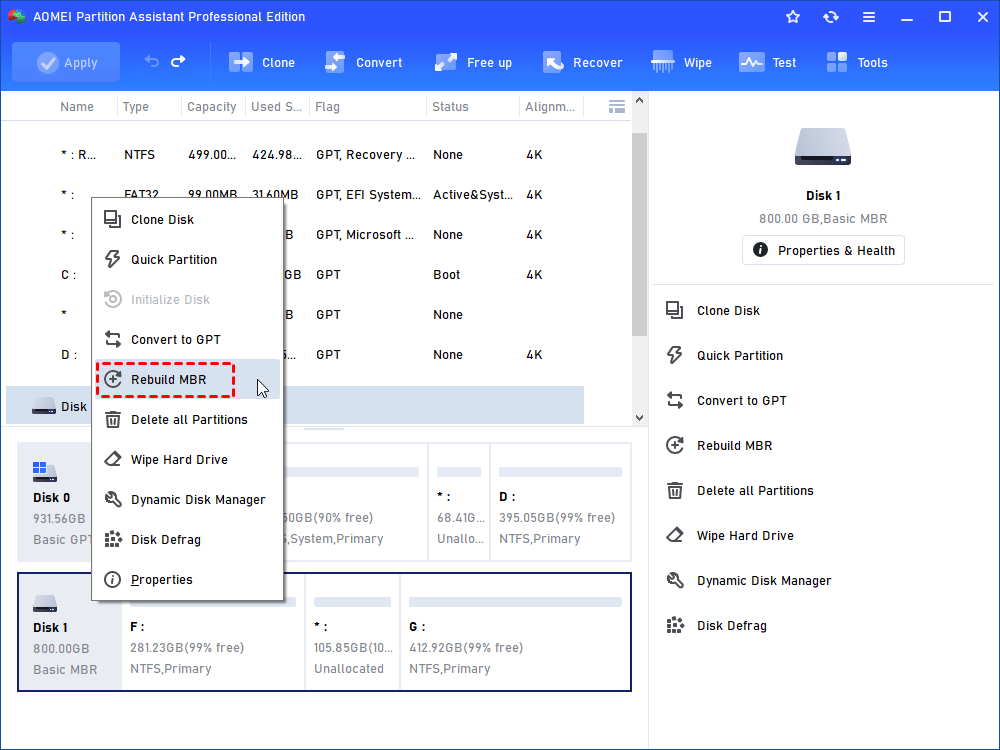This screenshot has height=750, width=1000.
Task: Open the Tools toolbar menu
Action: 857,62
